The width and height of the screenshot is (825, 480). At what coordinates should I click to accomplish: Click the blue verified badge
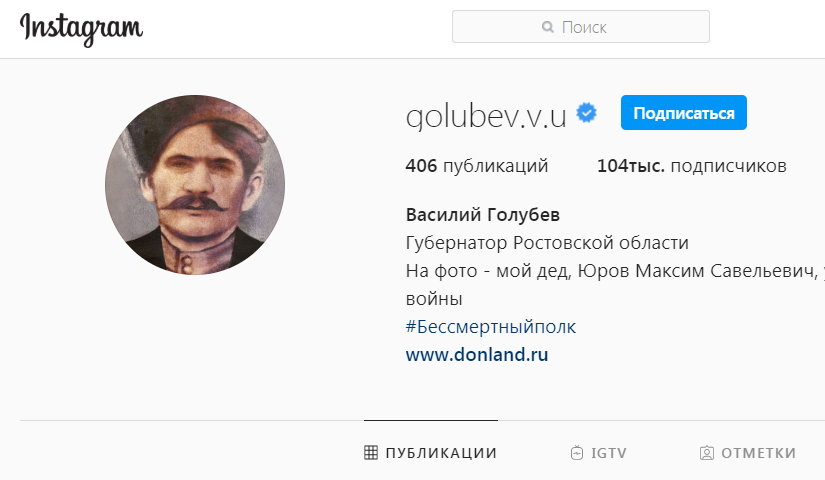(586, 113)
